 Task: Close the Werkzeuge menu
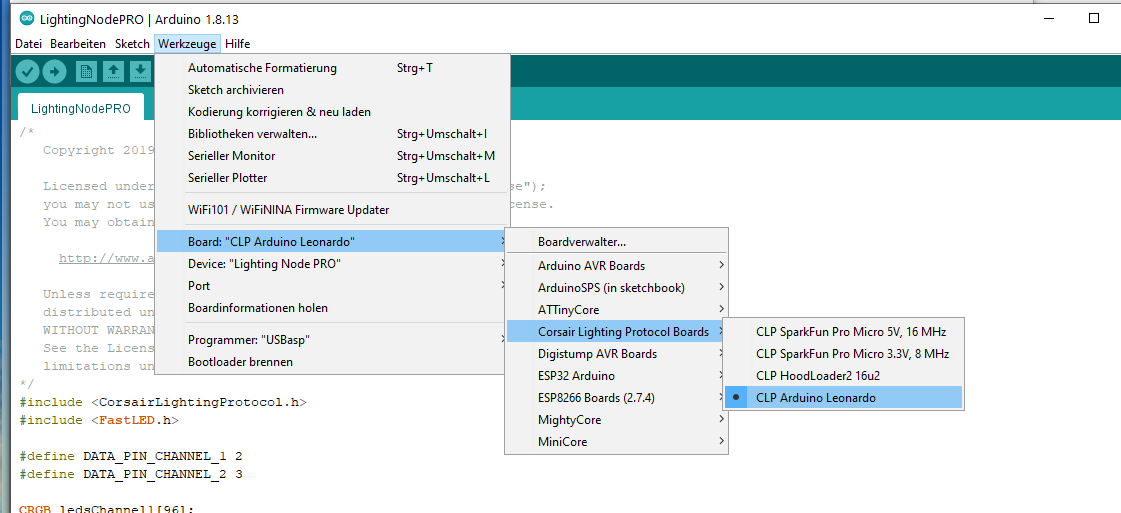[x=187, y=44]
